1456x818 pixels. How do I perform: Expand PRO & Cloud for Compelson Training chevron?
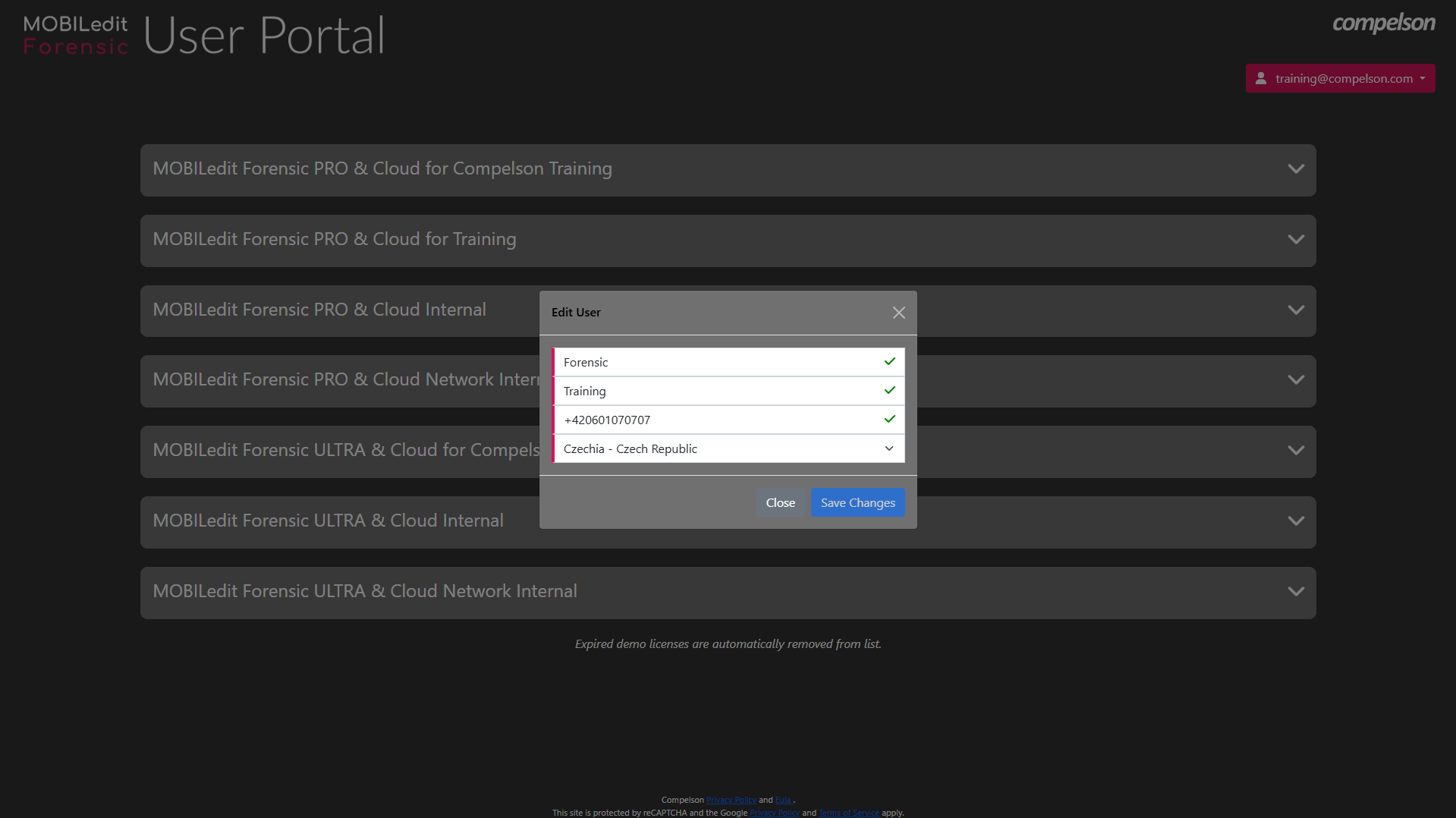point(1296,168)
